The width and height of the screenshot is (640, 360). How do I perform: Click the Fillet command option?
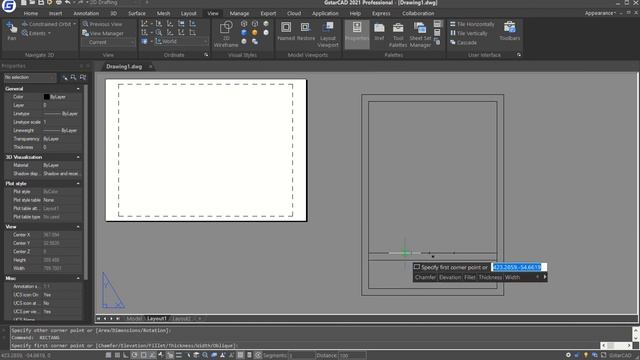pos(469,277)
